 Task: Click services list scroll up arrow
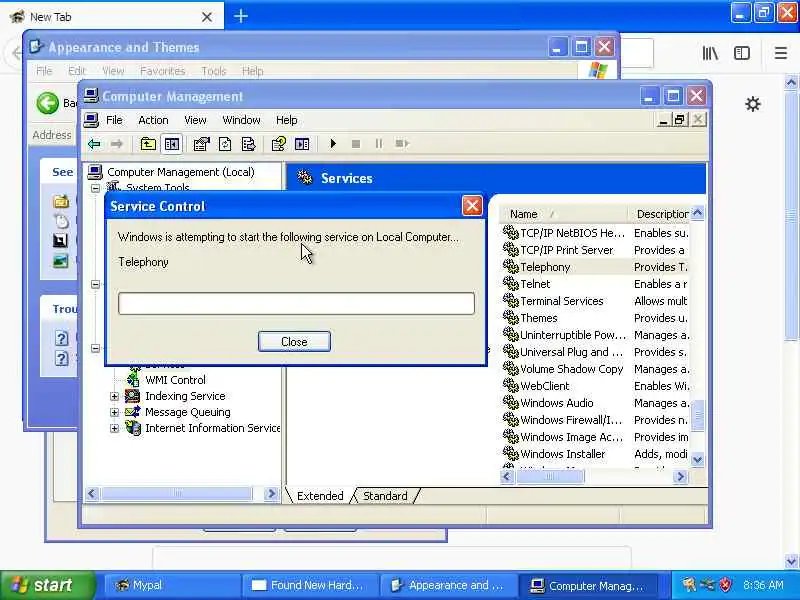click(x=697, y=213)
